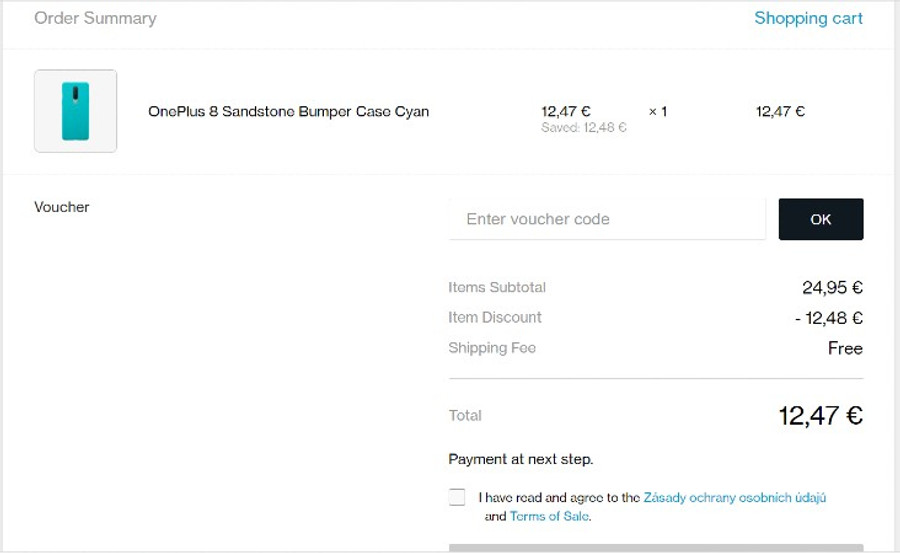The height and width of the screenshot is (553, 900).
Task: Open Zásady ochrany osobních údajů link
Action: (x=734, y=497)
